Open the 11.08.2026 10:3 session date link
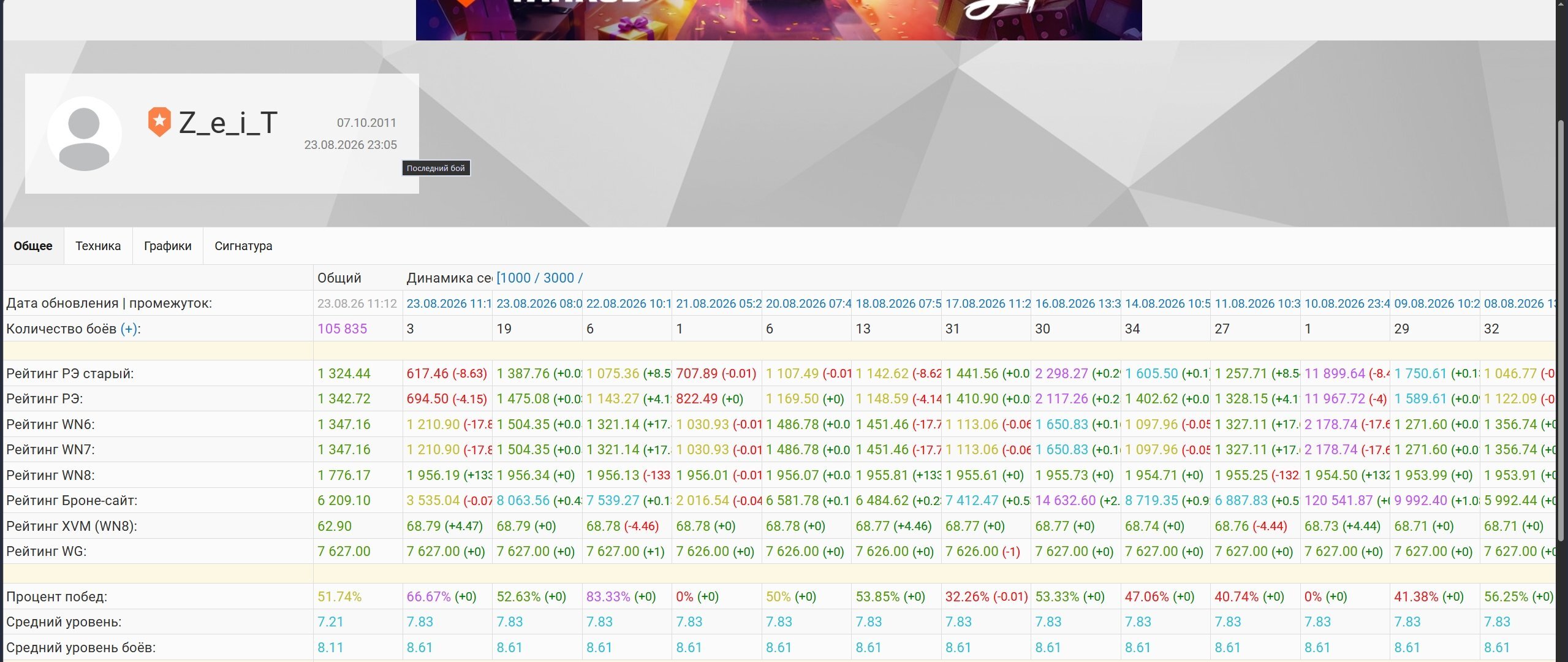The width and height of the screenshot is (1568, 662). [1257, 303]
